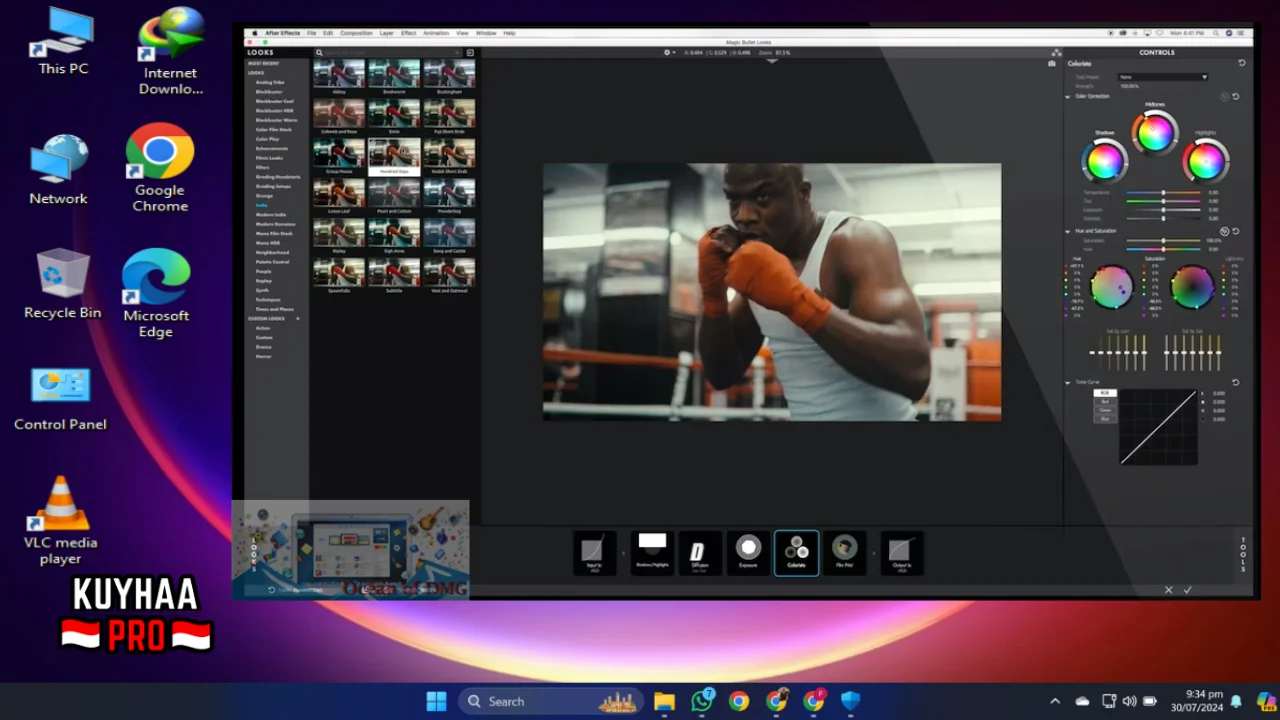The width and height of the screenshot is (1280, 720).
Task: Collapse the Color Correction section
Action: (1068, 97)
